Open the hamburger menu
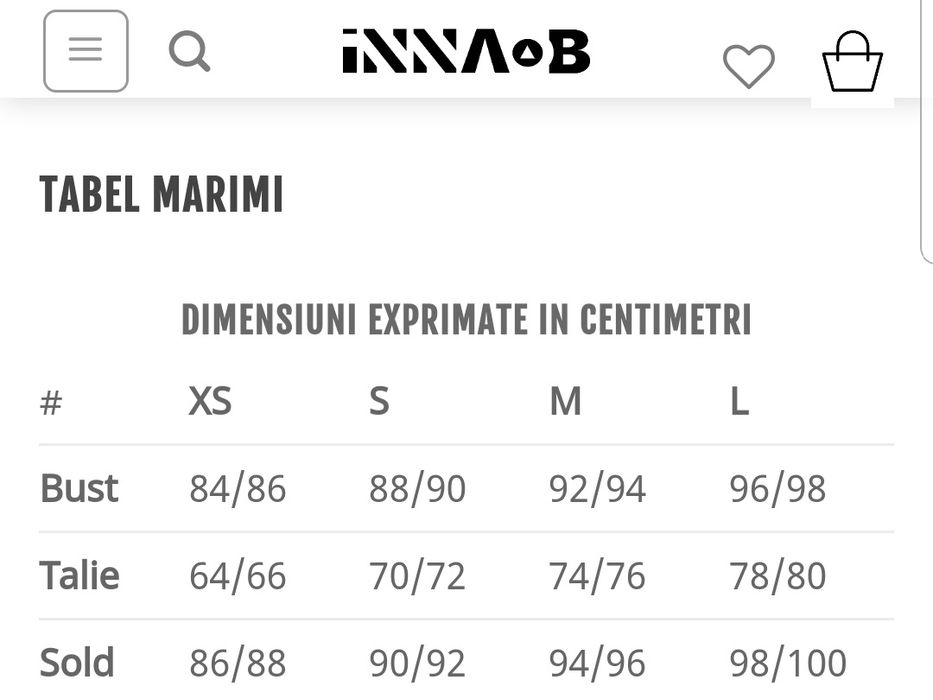Image resolution: width=933 pixels, height=700 pixels. [x=86, y=51]
